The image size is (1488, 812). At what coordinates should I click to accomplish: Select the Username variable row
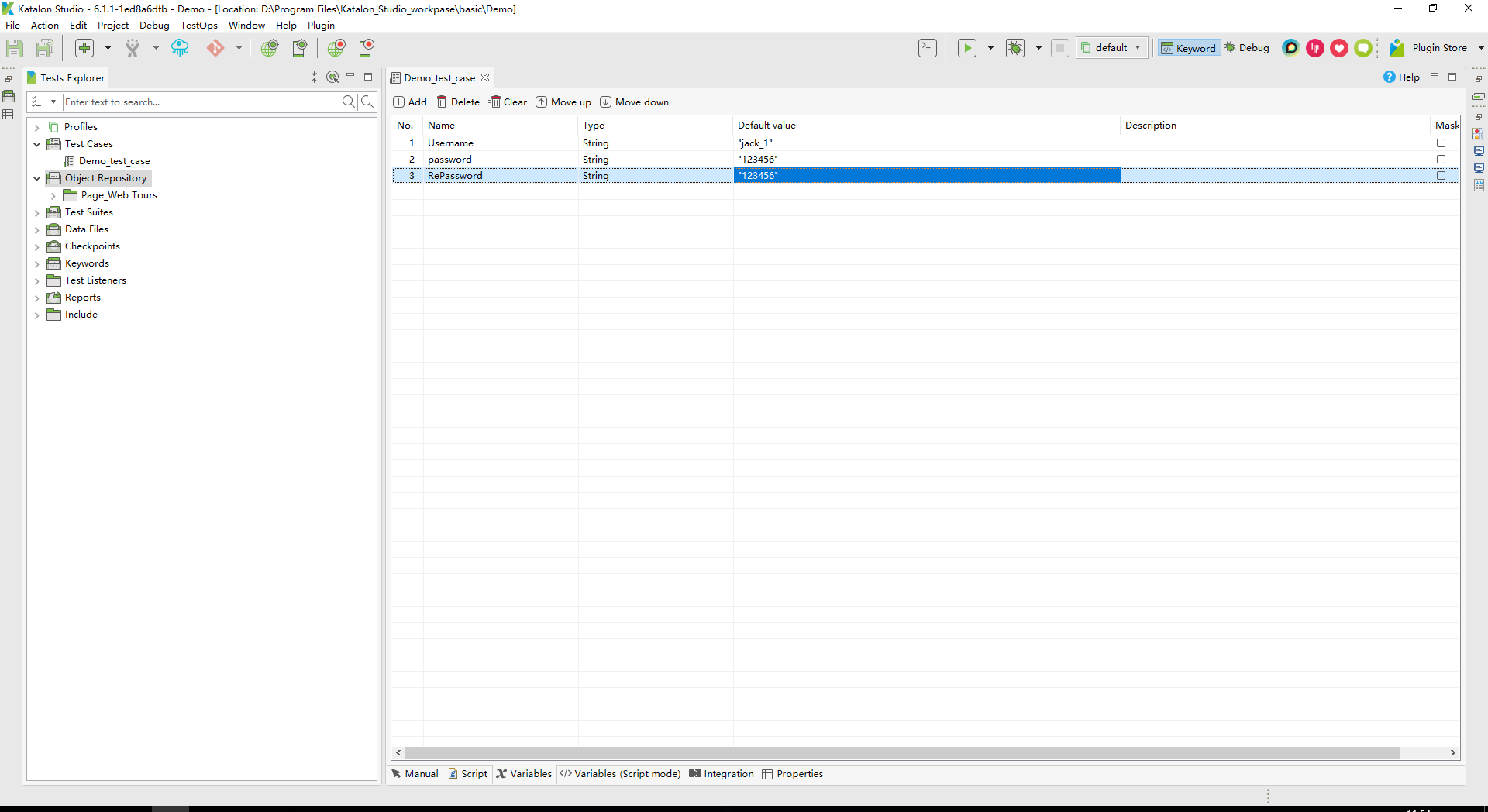(x=925, y=143)
